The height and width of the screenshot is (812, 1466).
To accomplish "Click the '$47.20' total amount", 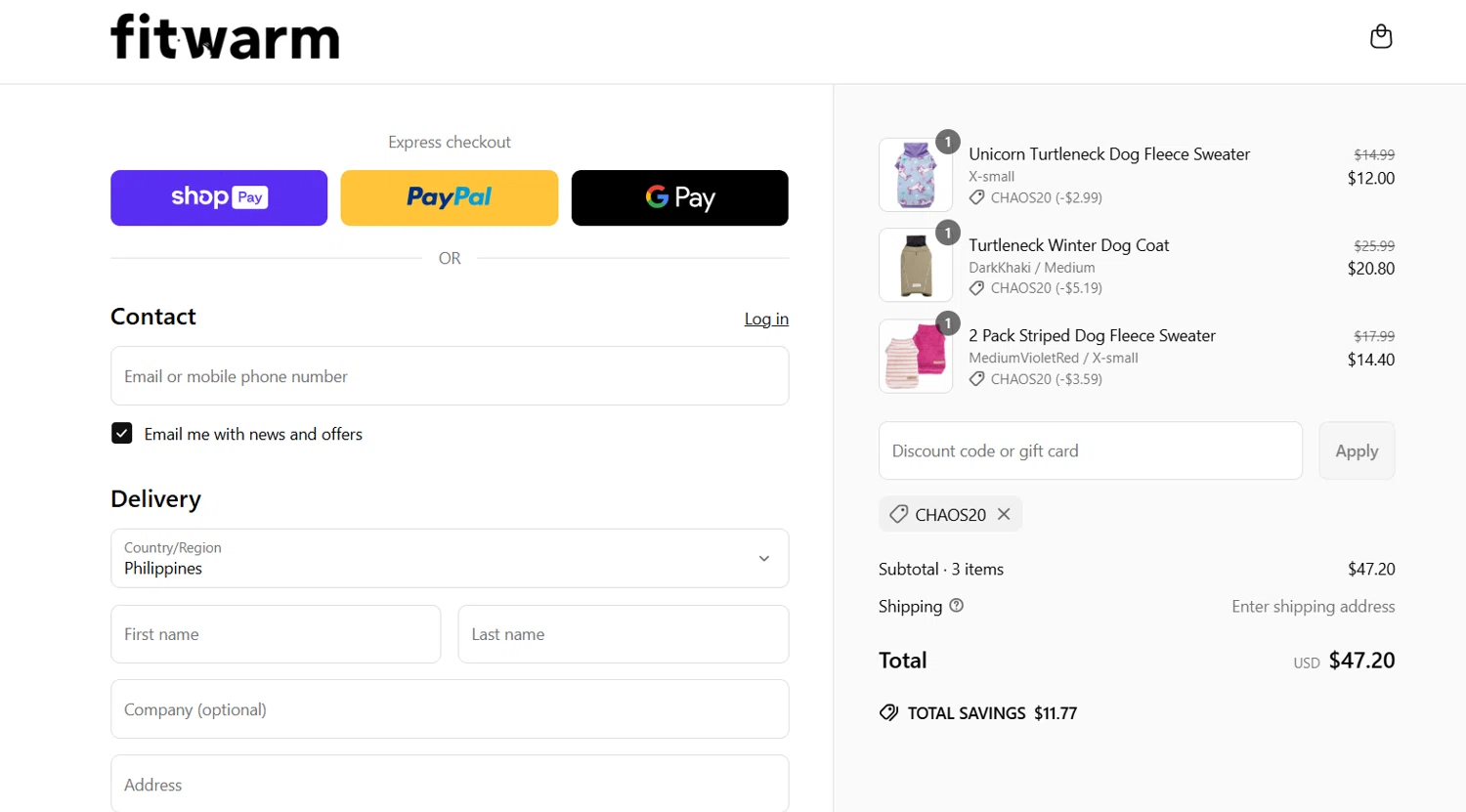I will coord(1361,661).
